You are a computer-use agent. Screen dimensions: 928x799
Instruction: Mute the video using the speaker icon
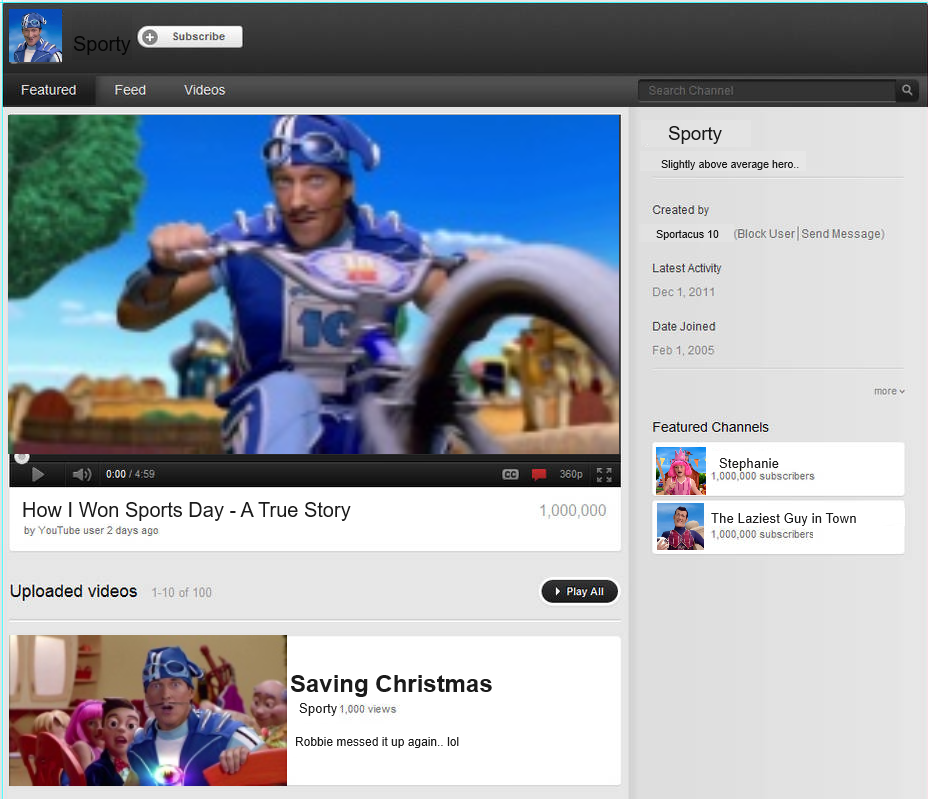pyautogui.click(x=82, y=474)
